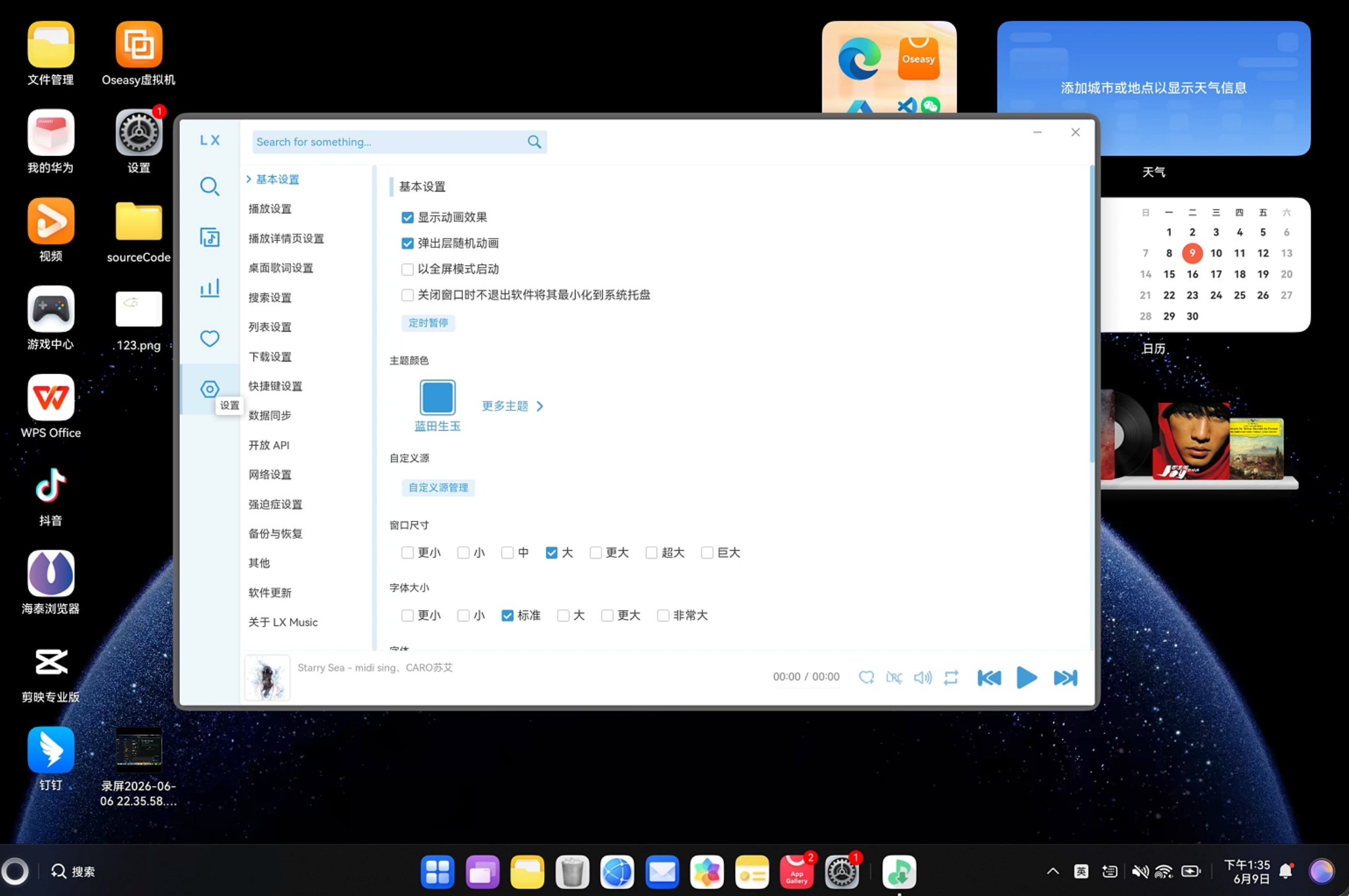Select window size 巨大

coord(707,553)
